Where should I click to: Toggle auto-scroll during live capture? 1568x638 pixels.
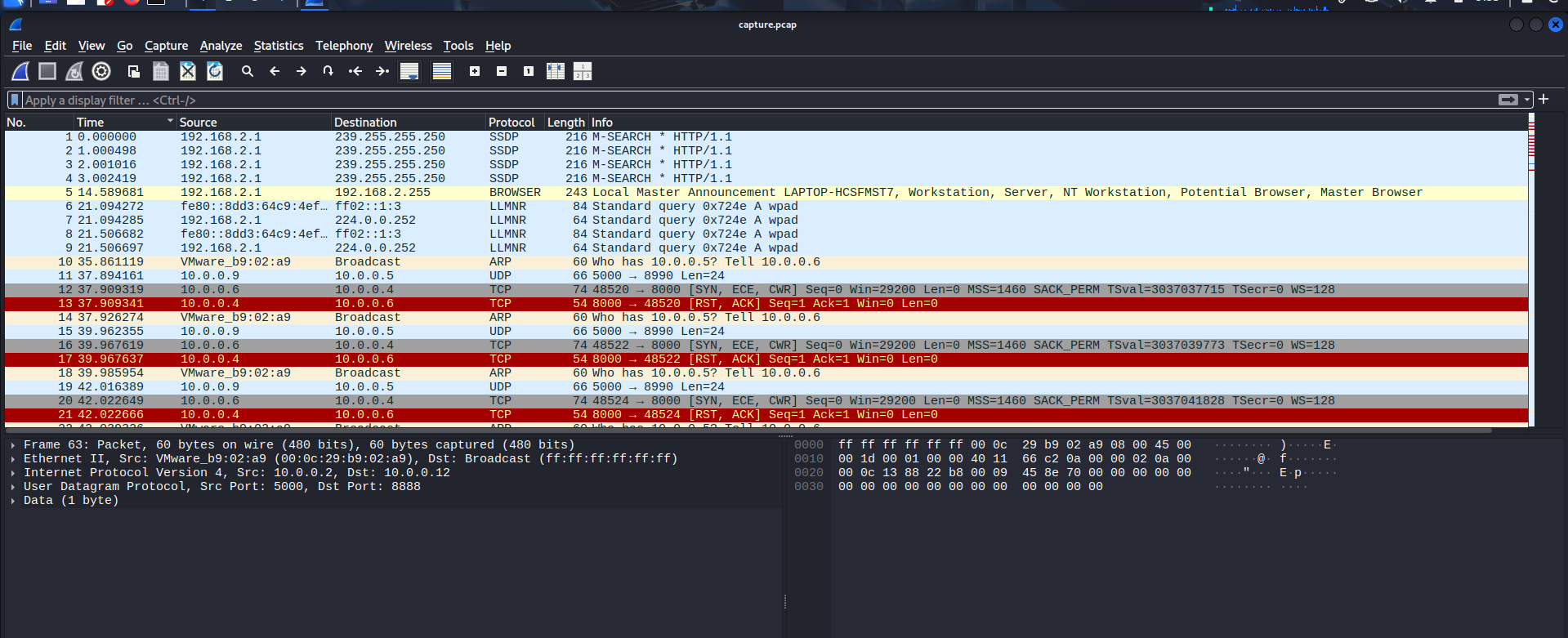click(x=409, y=72)
